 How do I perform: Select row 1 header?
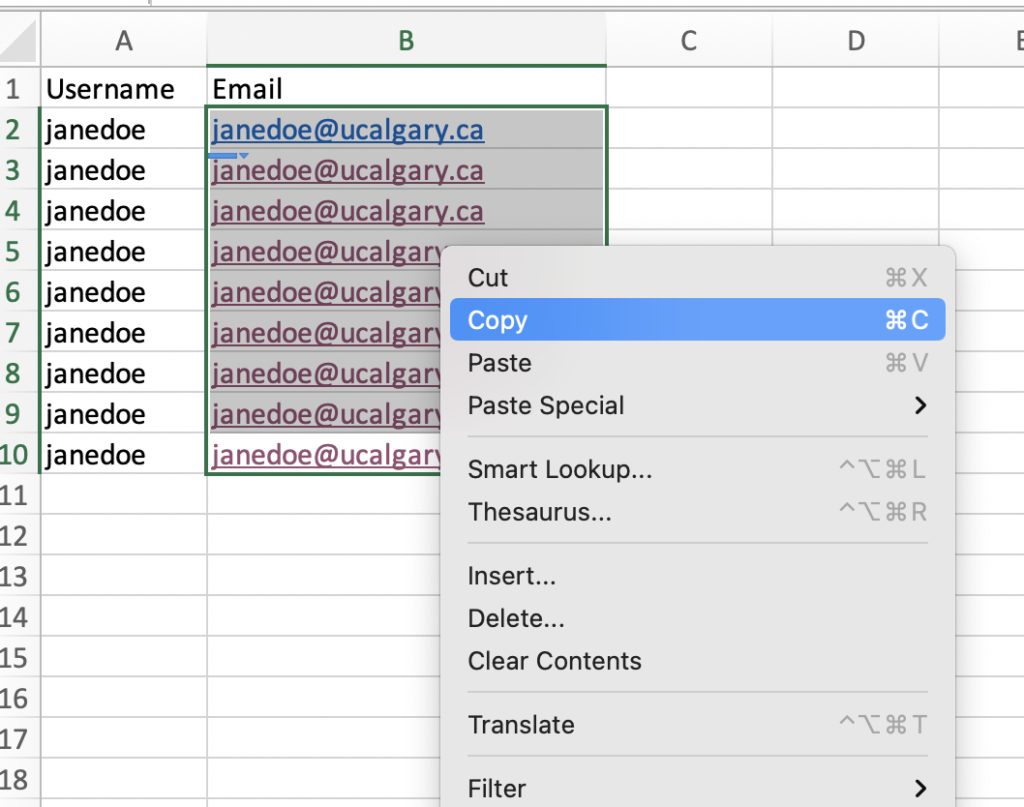point(20,88)
